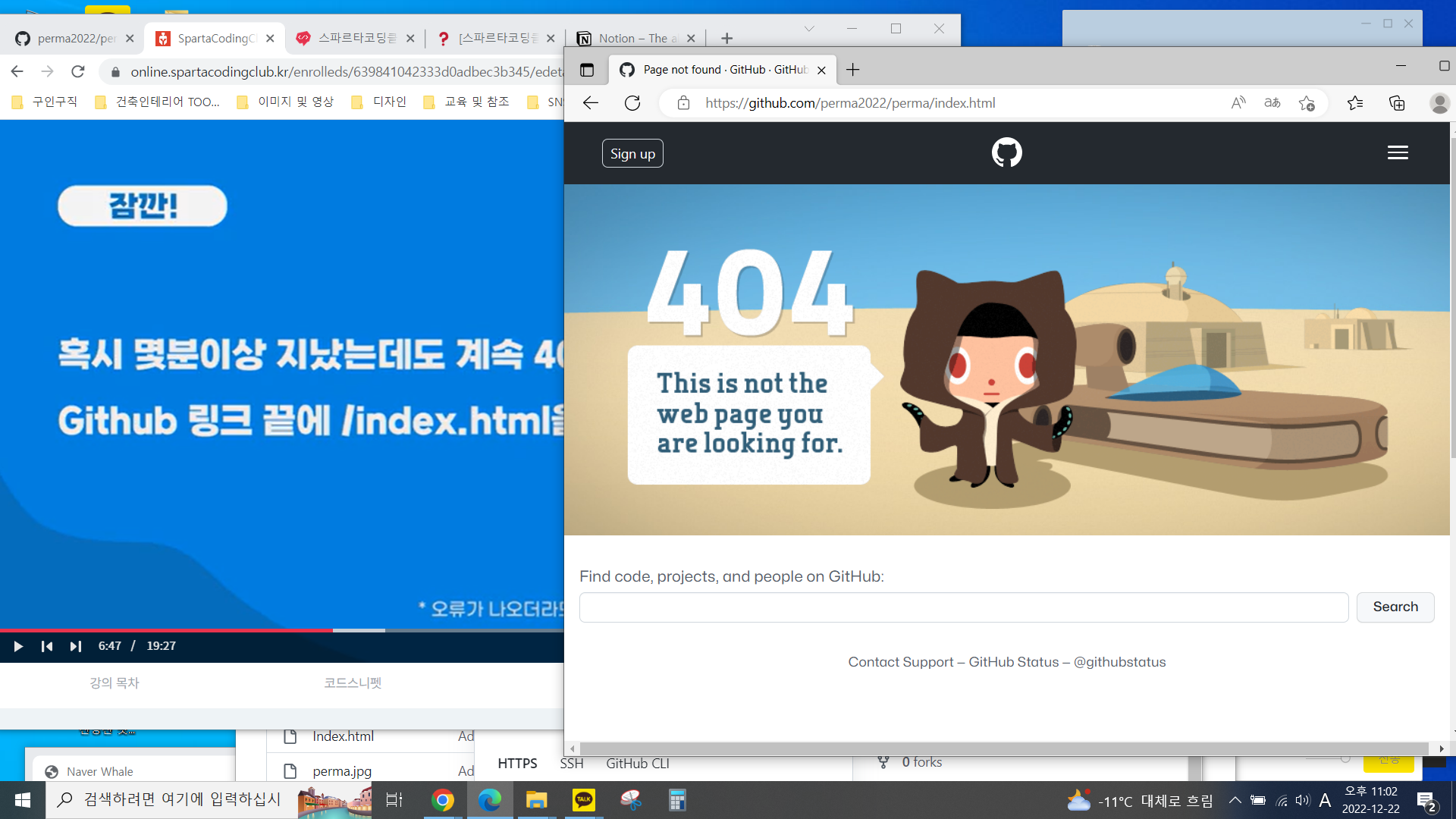This screenshot has width=1456, height=819.
Task: Select the 코드스니펫 tab below video
Action: click(x=353, y=683)
